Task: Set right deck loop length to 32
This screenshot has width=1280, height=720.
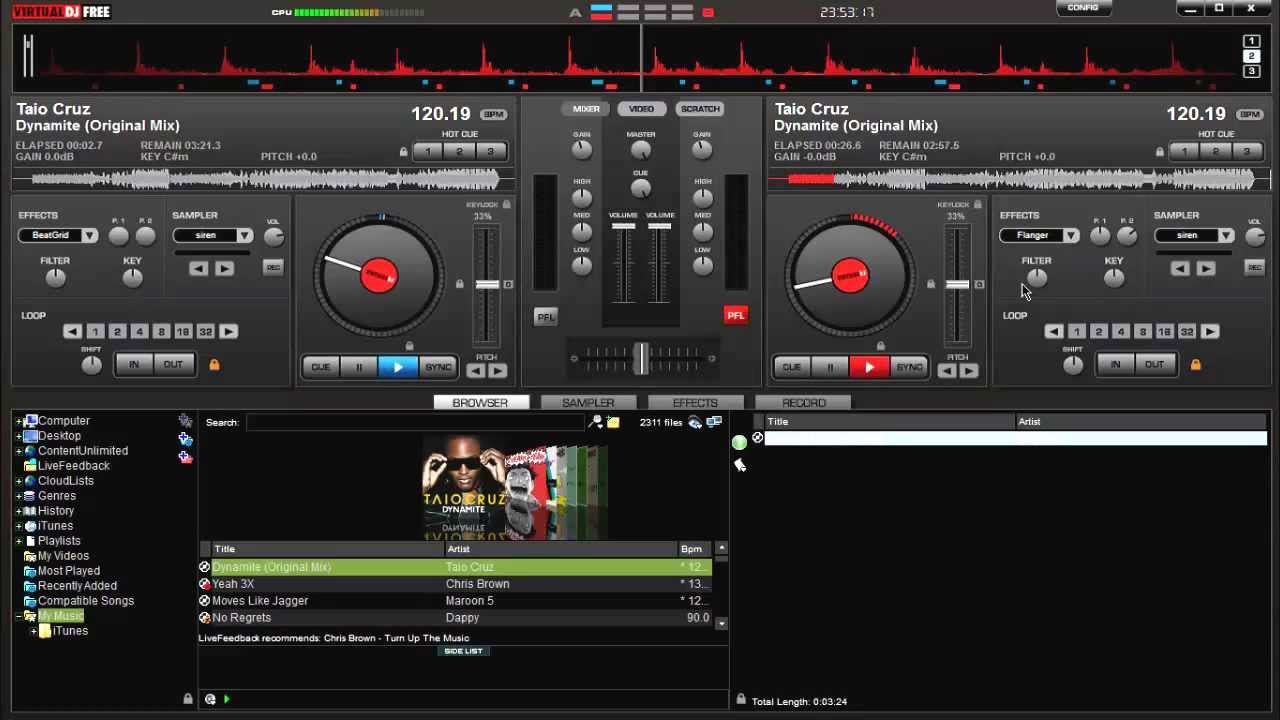Action: click(x=1187, y=332)
